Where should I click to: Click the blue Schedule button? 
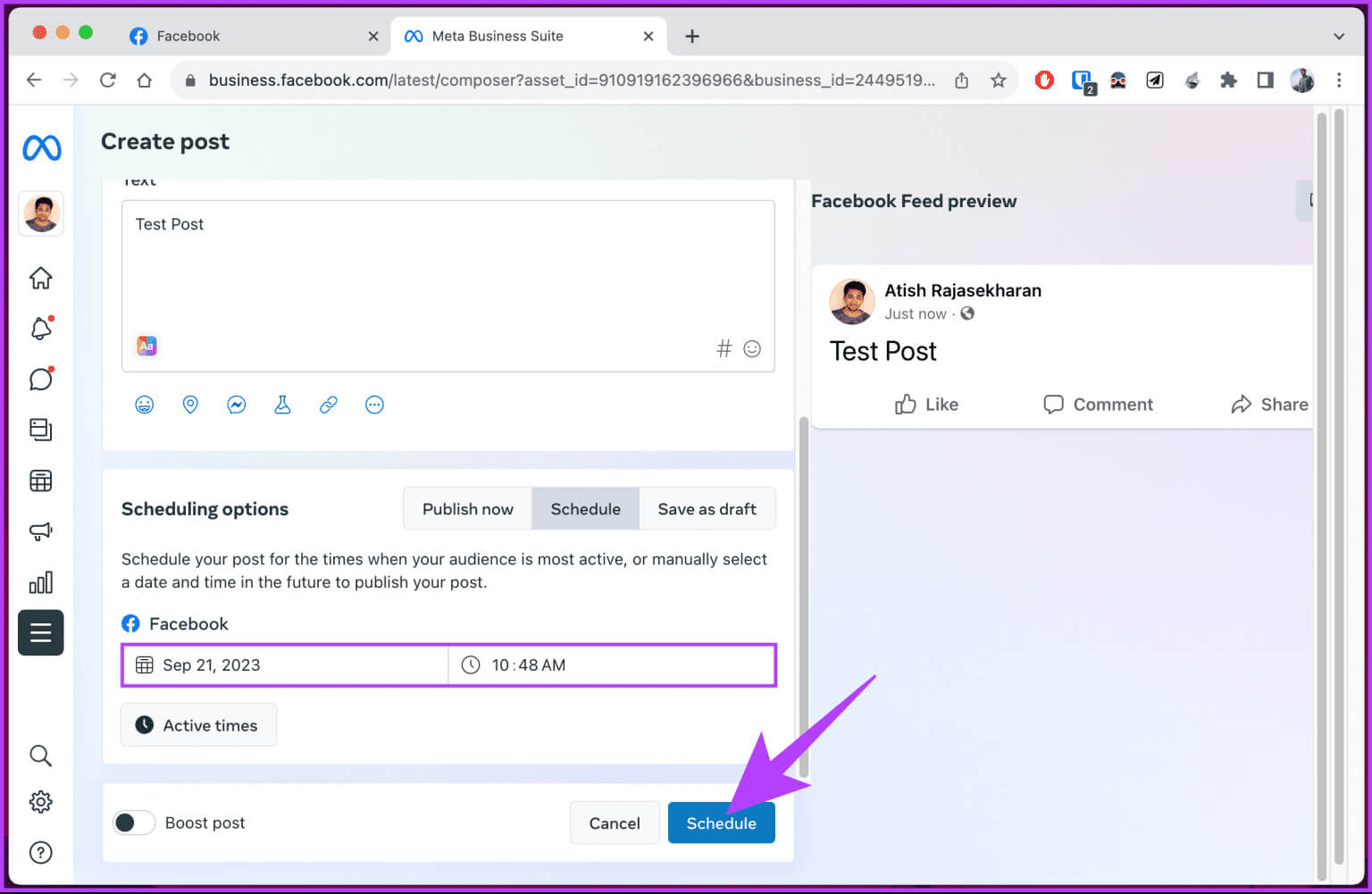pyautogui.click(x=722, y=823)
